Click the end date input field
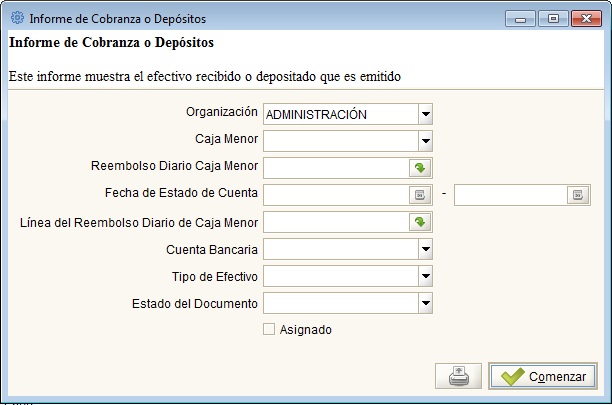 pos(510,195)
